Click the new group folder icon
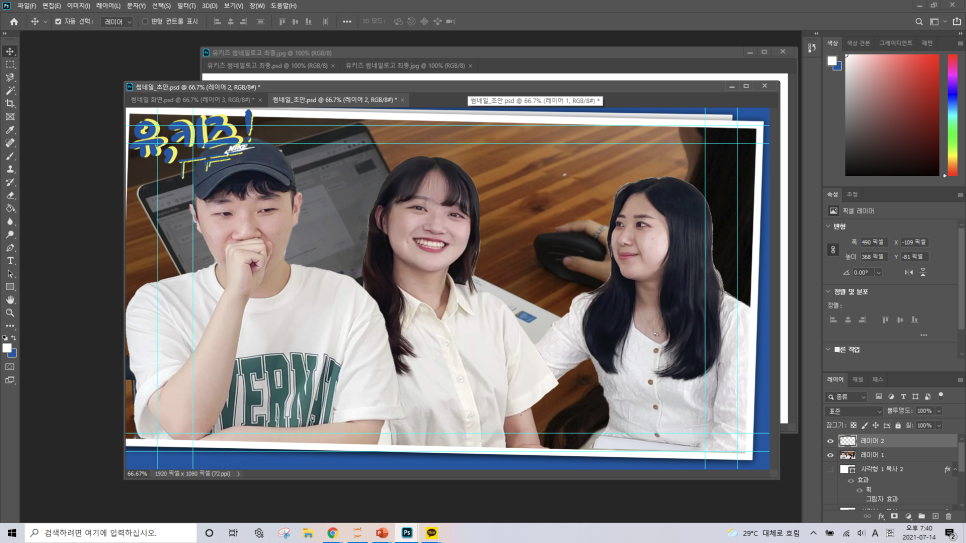This screenshot has width=966, height=543. point(922,516)
